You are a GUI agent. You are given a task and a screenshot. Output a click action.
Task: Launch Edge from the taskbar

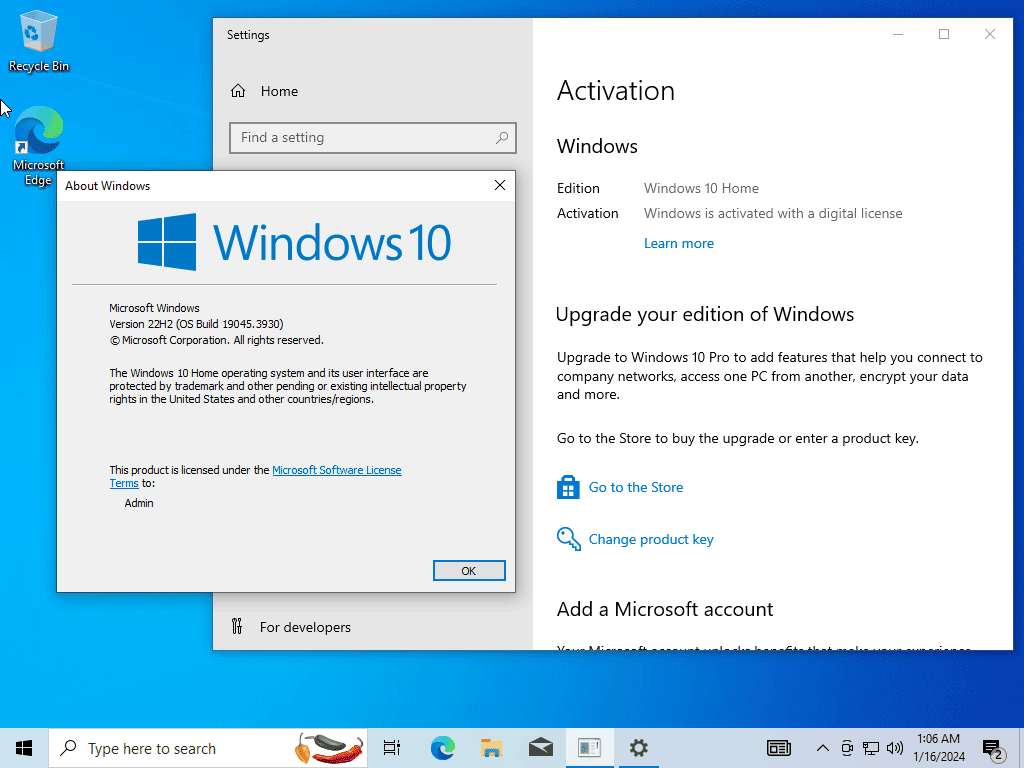coord(442,748)
